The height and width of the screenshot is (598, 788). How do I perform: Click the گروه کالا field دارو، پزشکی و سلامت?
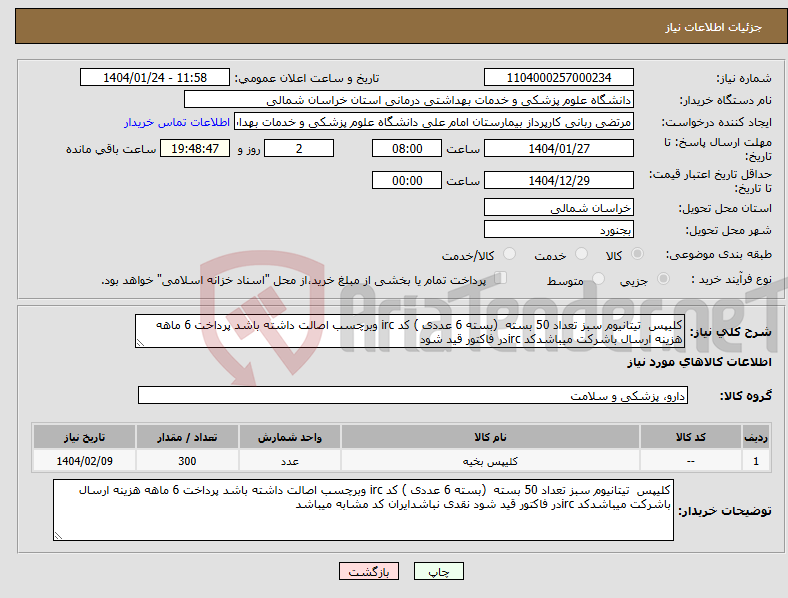413,395
